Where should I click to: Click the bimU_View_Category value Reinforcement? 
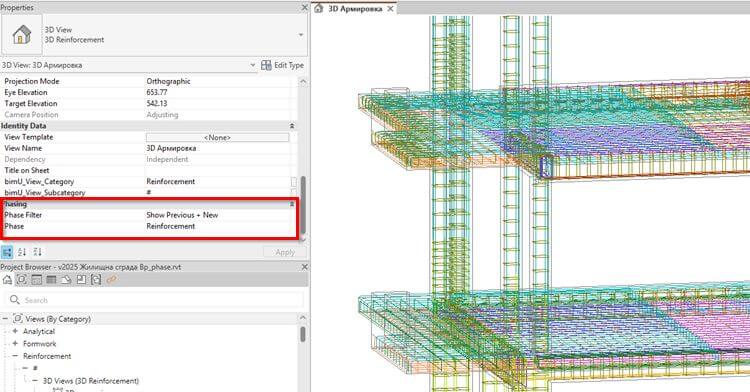coord(218,182)
